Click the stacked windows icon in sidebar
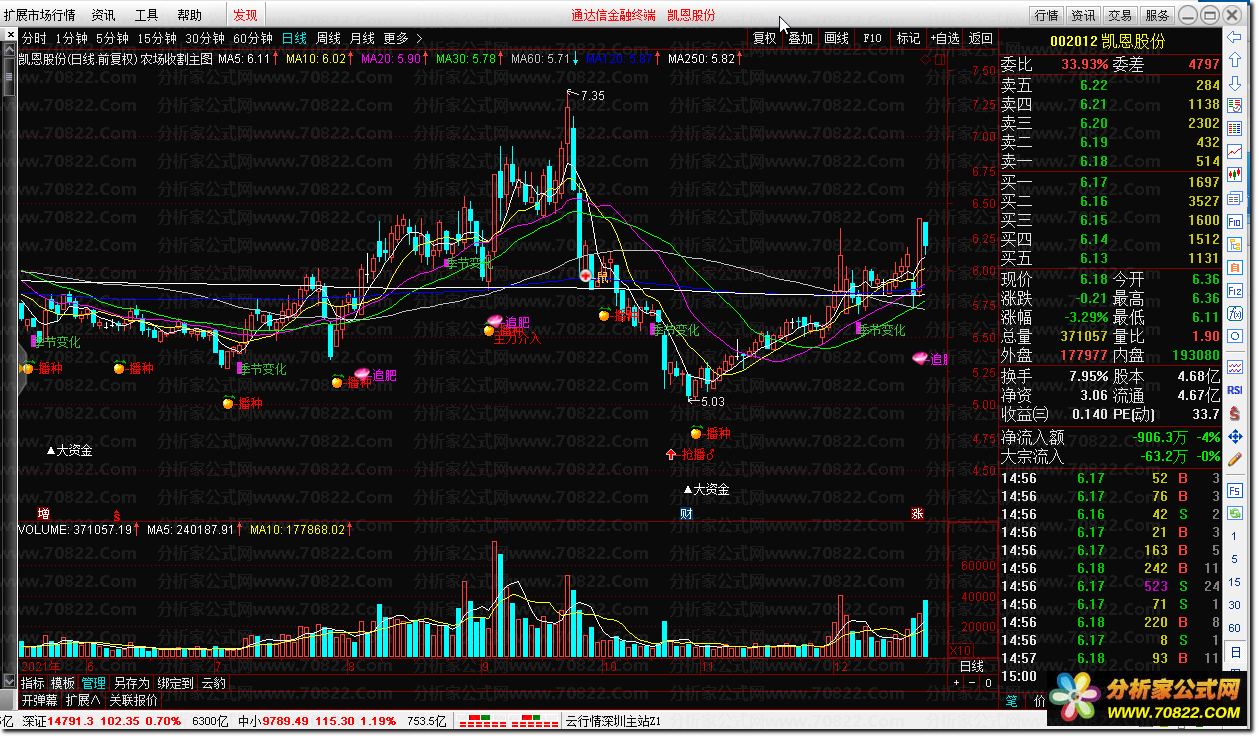This screenshot has width=1259, height=737. click(x=1235, y=198)
